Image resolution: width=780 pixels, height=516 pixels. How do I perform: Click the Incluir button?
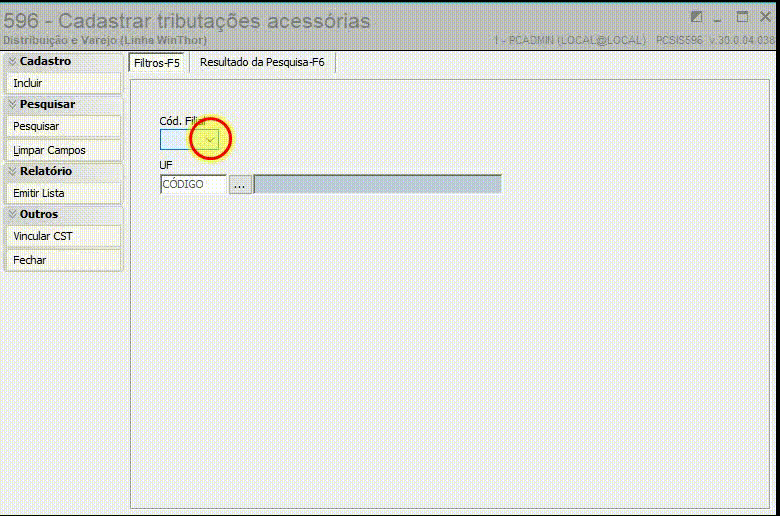click(63, 83)
